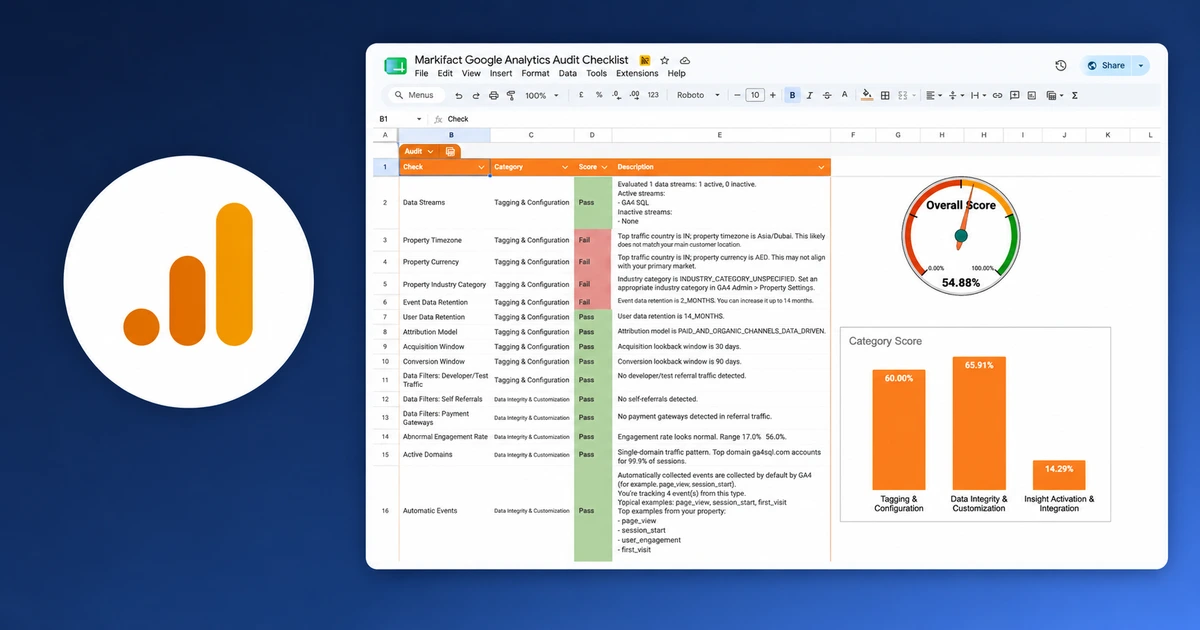Open the borders tool

click(x=885, y=95)
